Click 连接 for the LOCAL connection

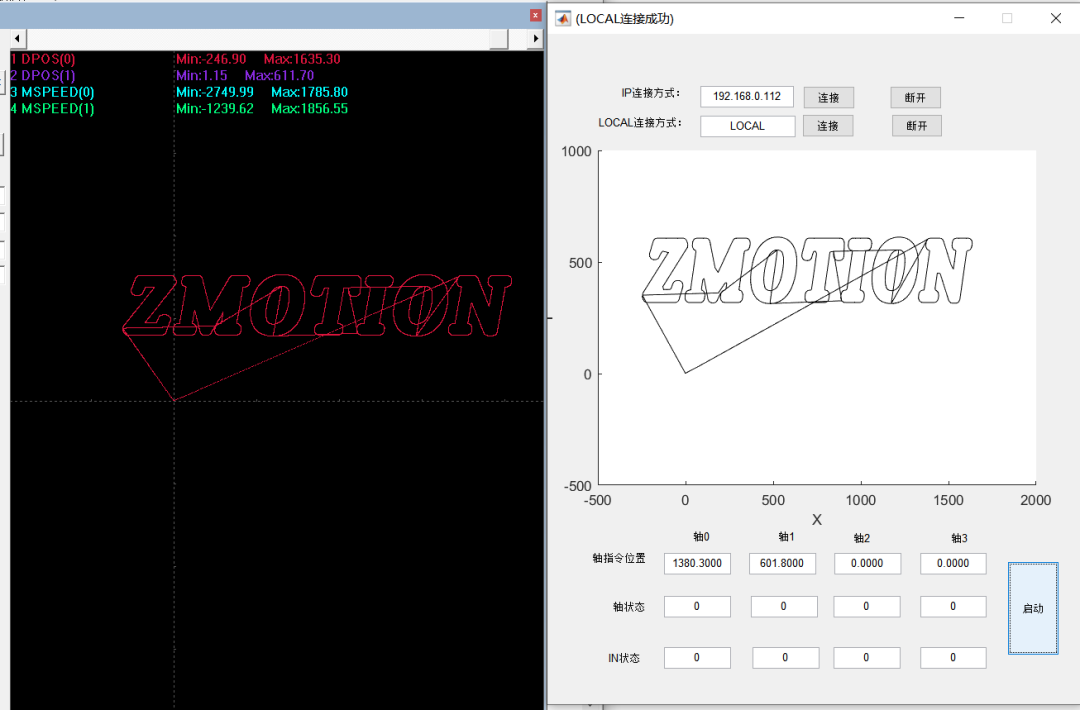828,125
